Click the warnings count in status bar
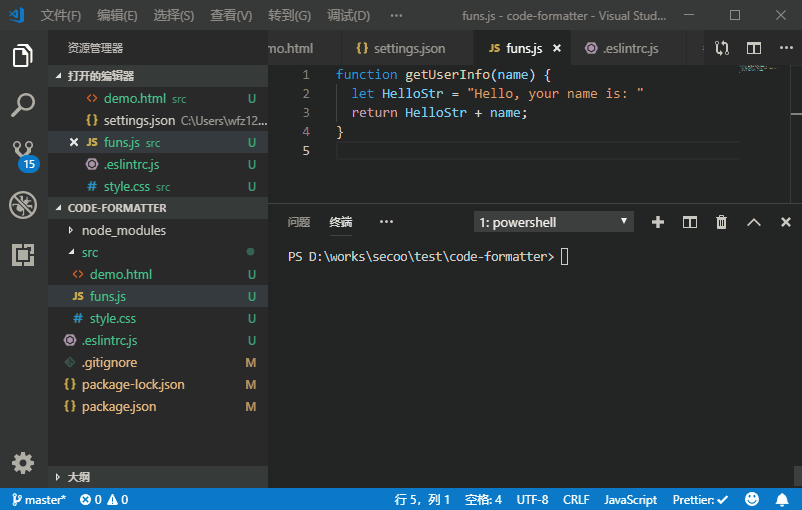 pyautogui.click(x=118, y=500)
